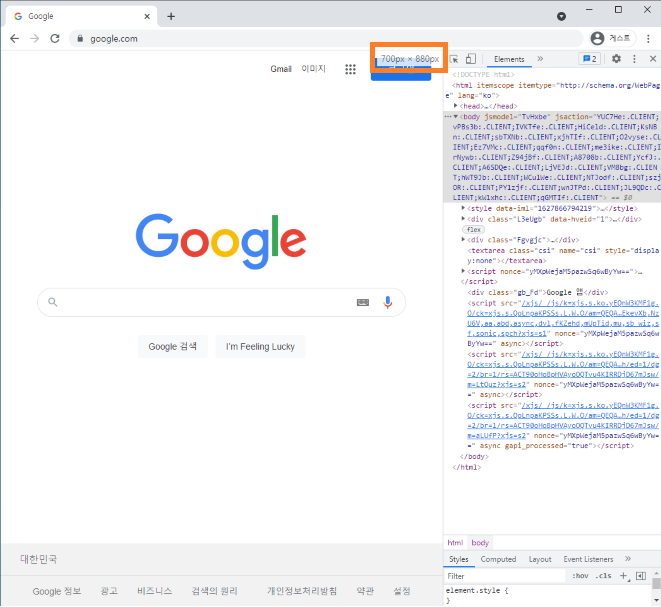The image size is (661, 607).
Task: Go back with the browser back arrow
Action: coord(14,39)
